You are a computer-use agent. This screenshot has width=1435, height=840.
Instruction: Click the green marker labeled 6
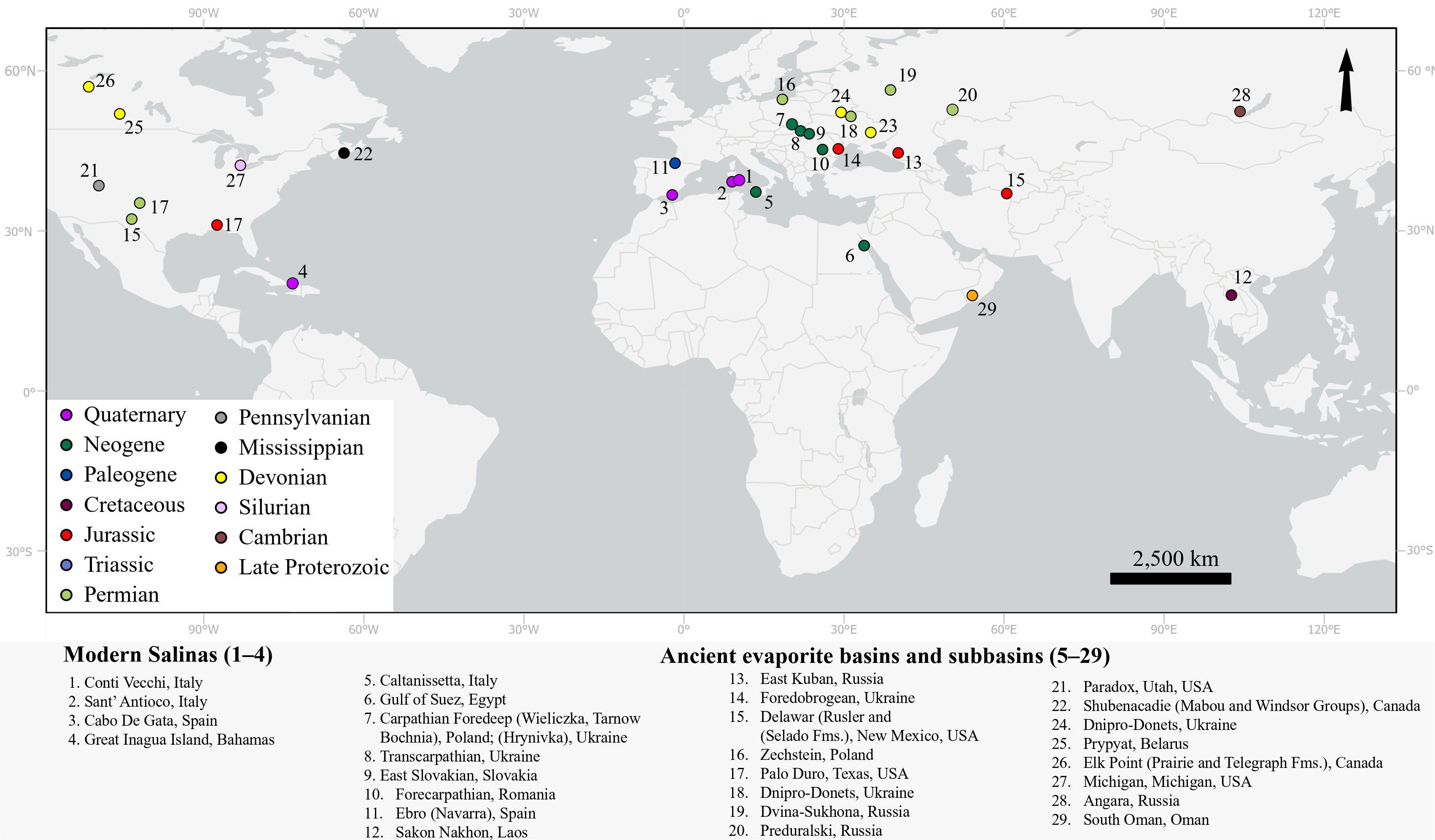coord(864,245)
